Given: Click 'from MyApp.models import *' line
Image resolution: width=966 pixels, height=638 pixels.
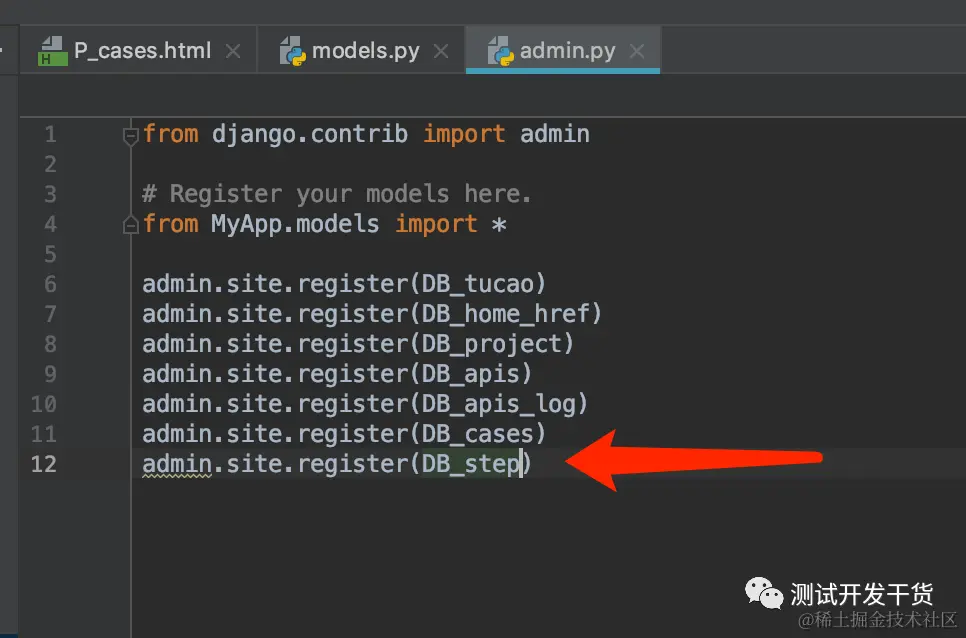Looking at the screenshot, I should [325, 224].
